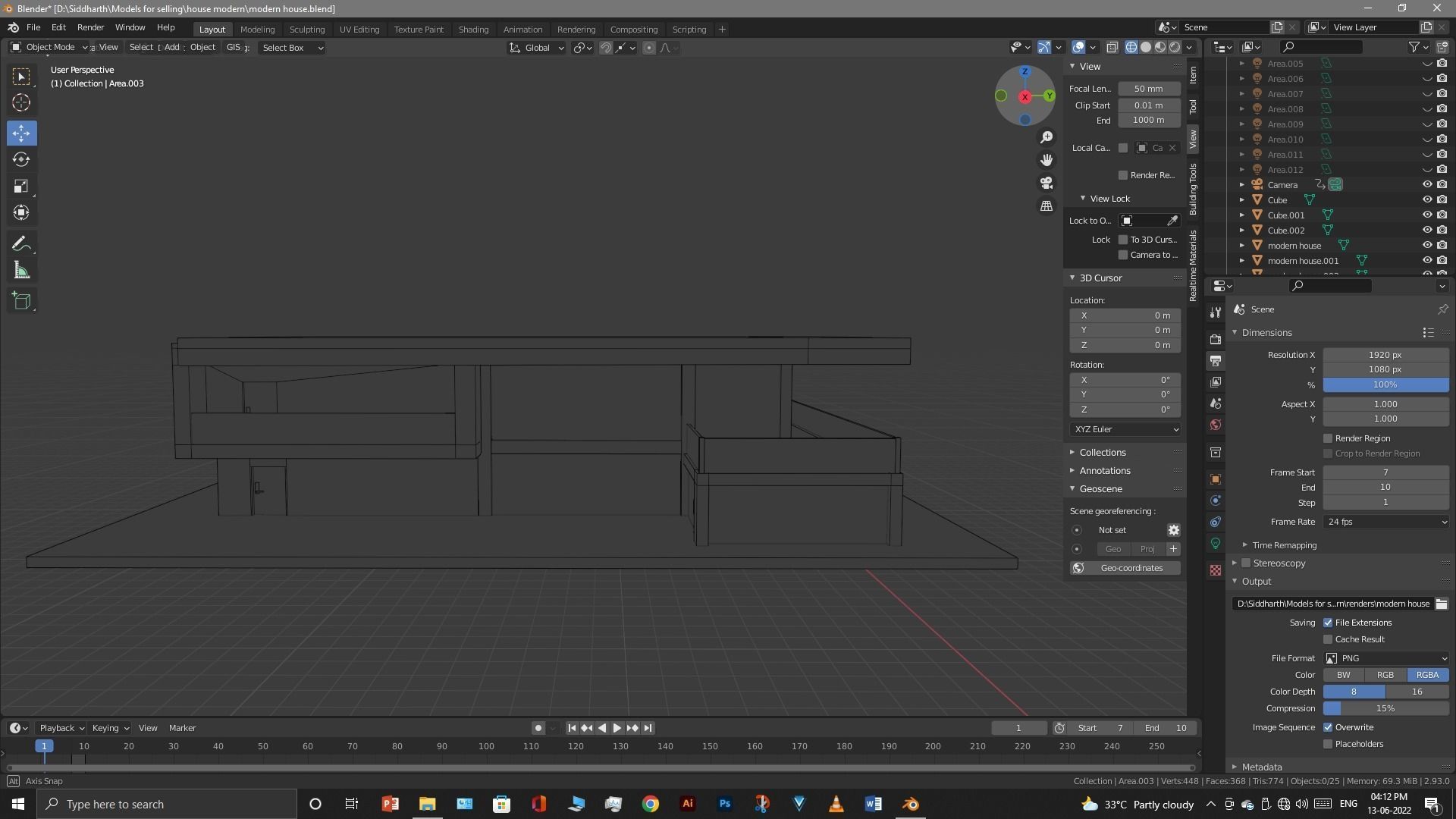Enable Lock Camera to View checkbox

point(1123,255)
